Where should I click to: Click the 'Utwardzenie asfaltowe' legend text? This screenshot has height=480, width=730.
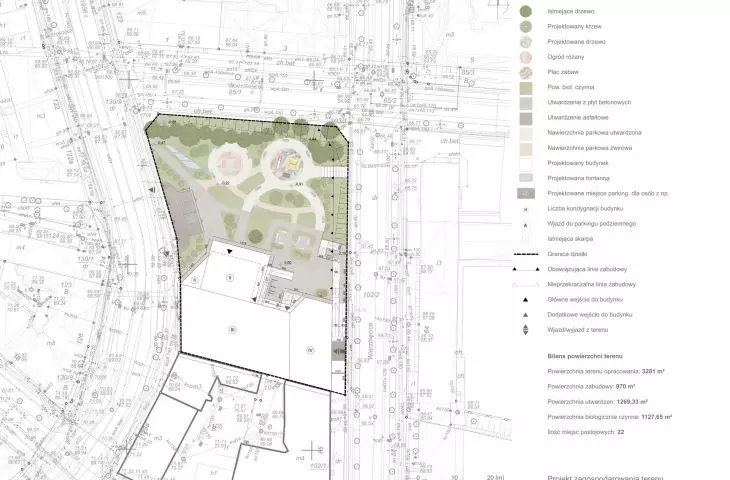tap(578, 117)
